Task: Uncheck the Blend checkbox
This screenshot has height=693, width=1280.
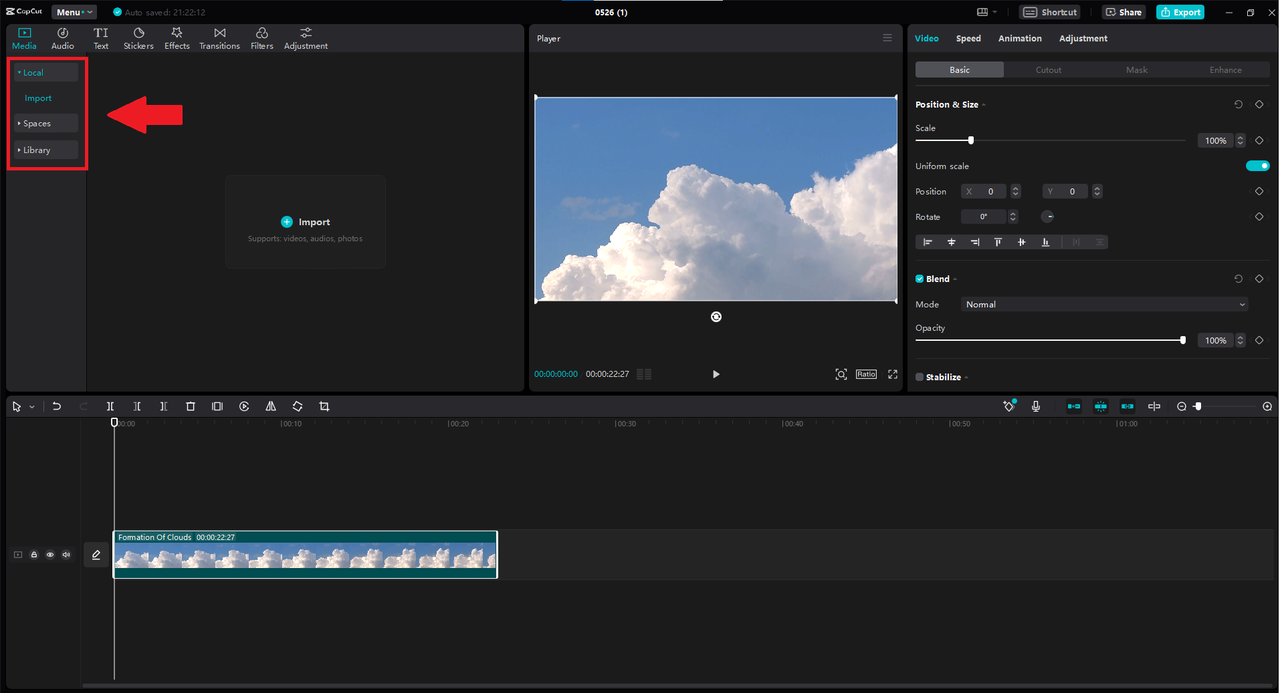Action: (920, 279)
